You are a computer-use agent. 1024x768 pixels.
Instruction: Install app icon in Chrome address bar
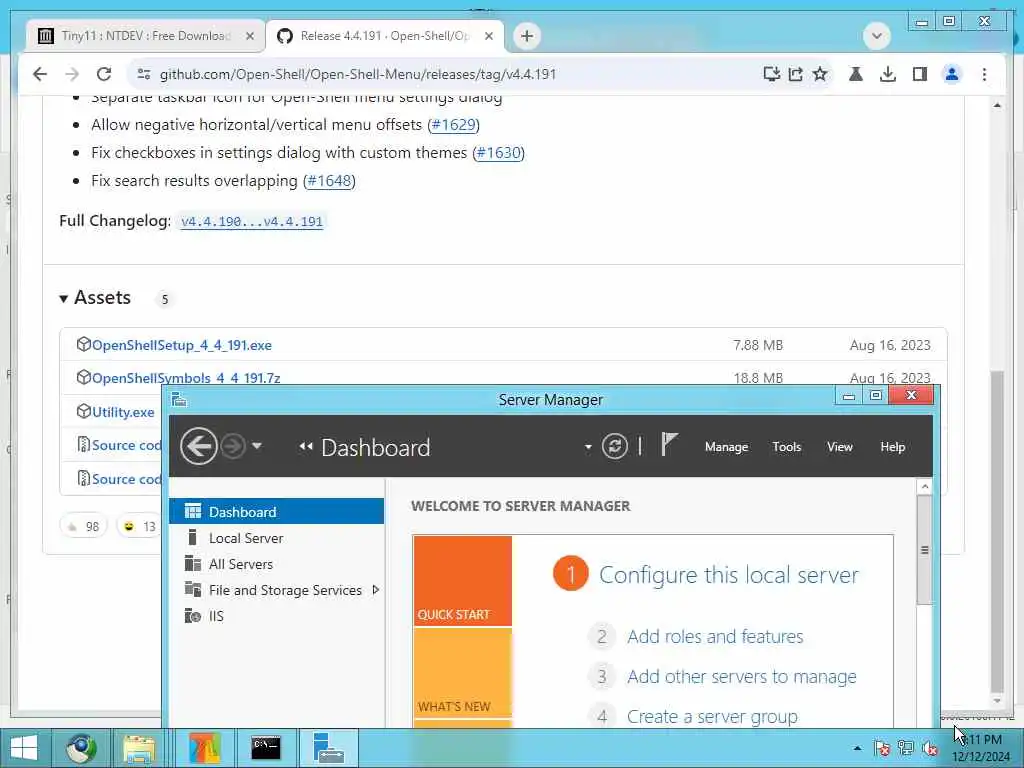[771, 74]
